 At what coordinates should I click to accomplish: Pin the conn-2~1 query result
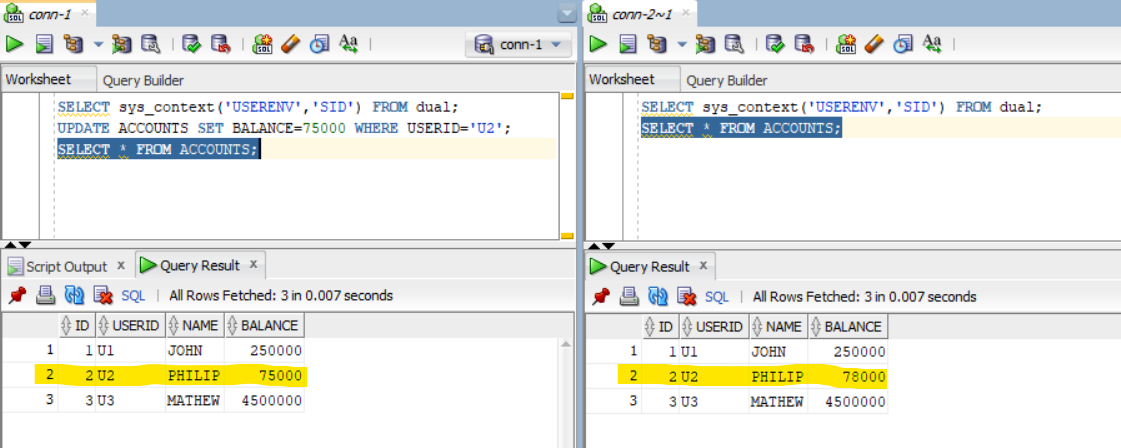pyautogui.click(x=601, y=296)
